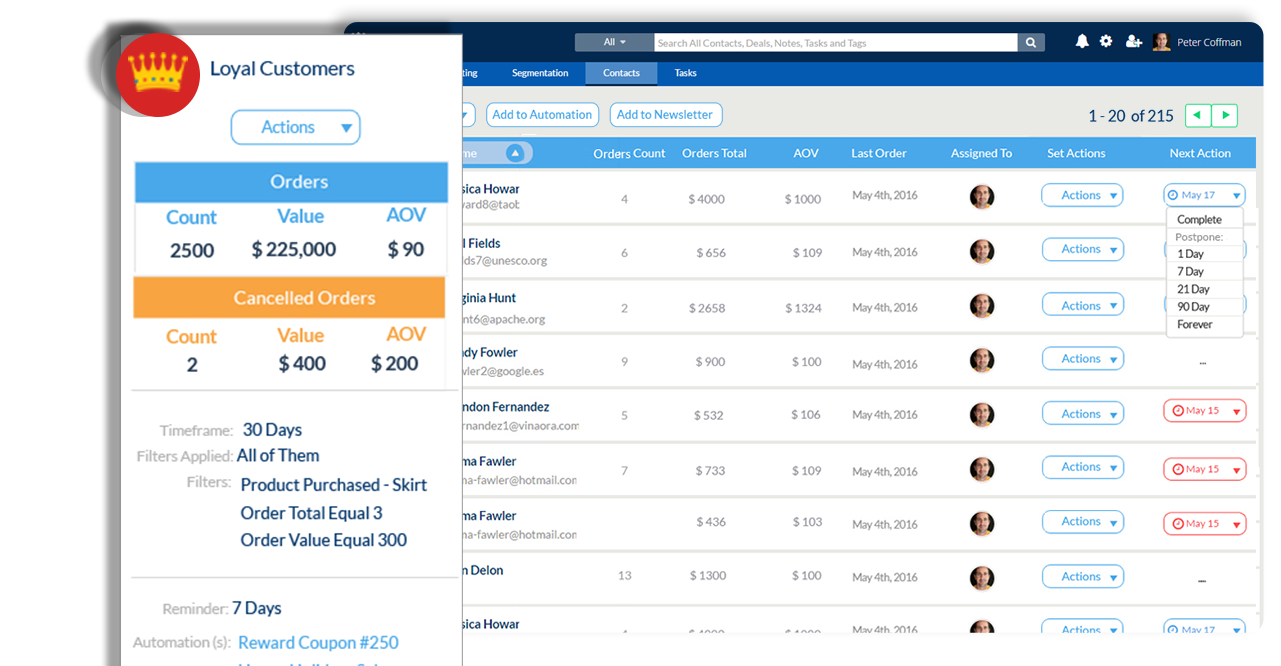Sort by Orders Count column header
The image size is (1281, 666).
[629, 153]
